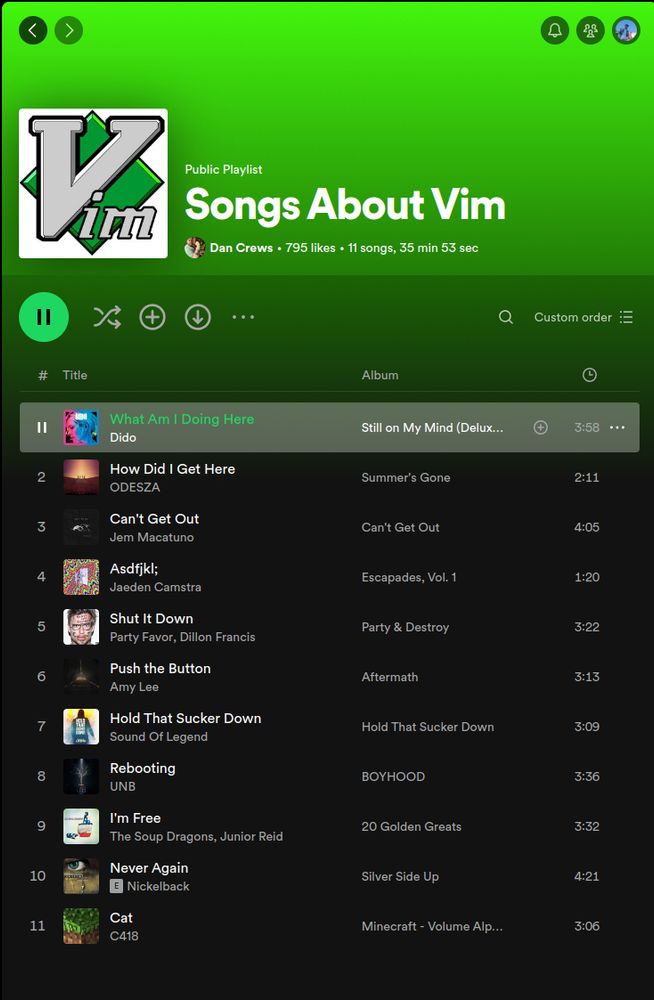Image resolution: width=654 pixels, height=1000 pixels.
Task: Open more options for the playlist
Action: (x=243, y=317)
